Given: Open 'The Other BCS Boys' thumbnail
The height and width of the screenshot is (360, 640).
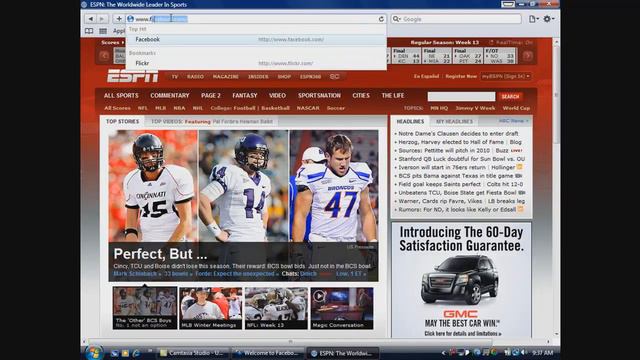Looking at the screenshot, I should click(145, 308).
